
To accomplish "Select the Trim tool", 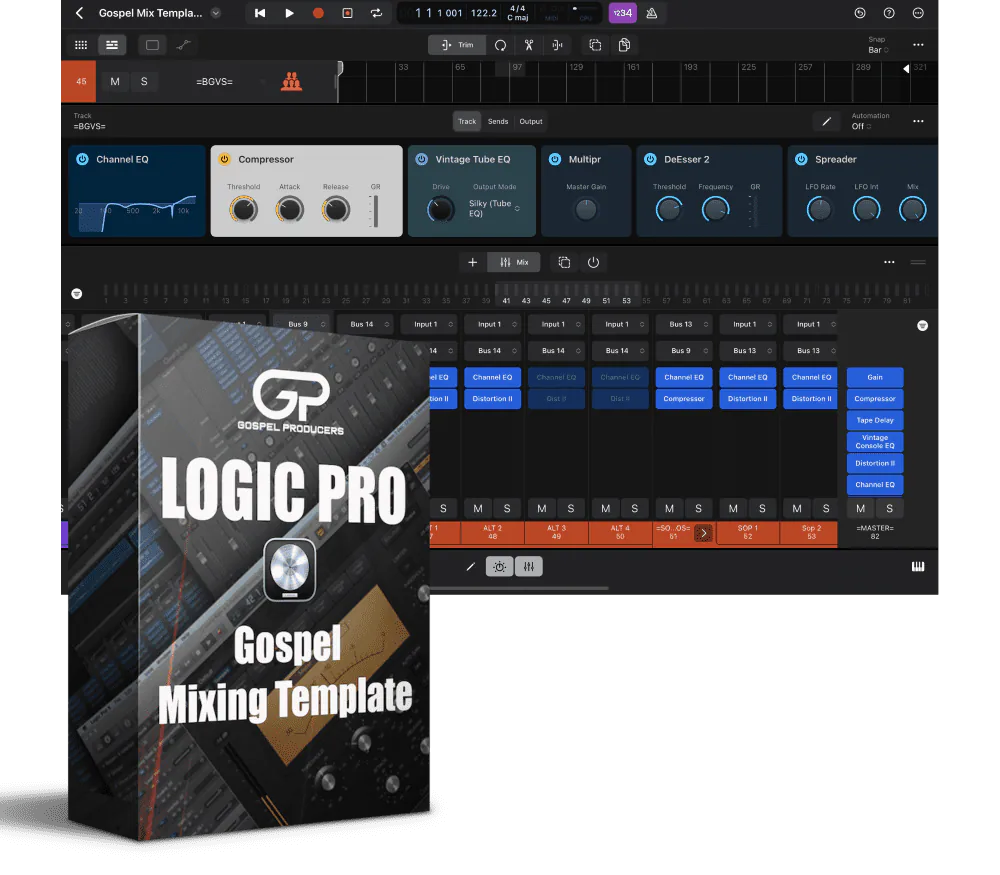I will coord(457,45).
